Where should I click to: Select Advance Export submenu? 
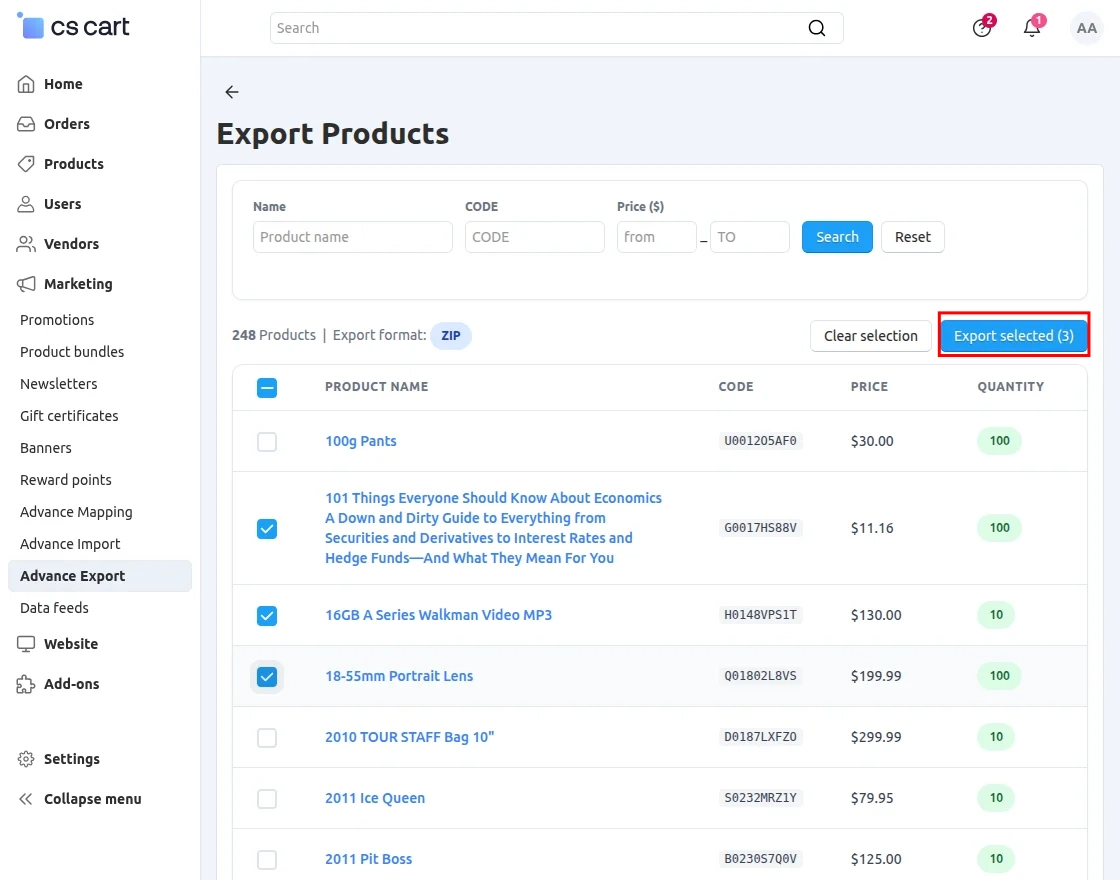[x=100, y=576]
